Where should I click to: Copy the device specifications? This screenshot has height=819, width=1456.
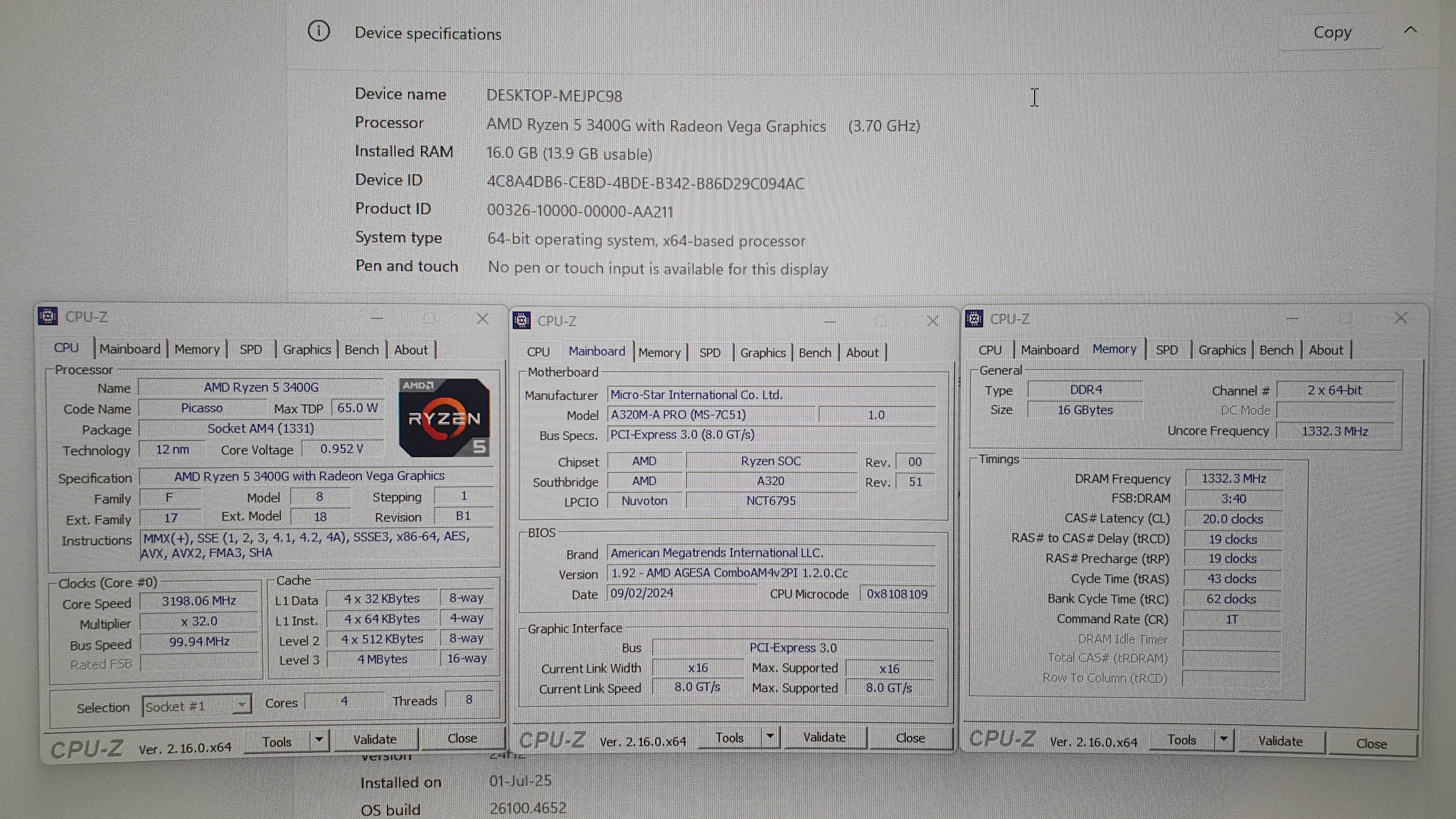coord(1332,32)
